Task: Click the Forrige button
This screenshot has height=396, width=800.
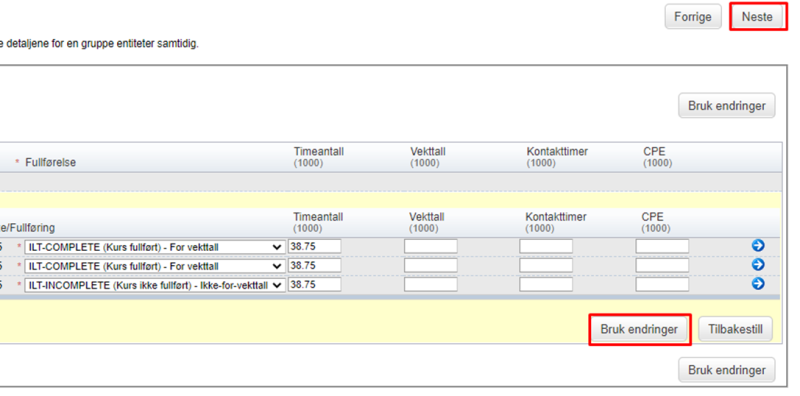Action: (693, 17)
